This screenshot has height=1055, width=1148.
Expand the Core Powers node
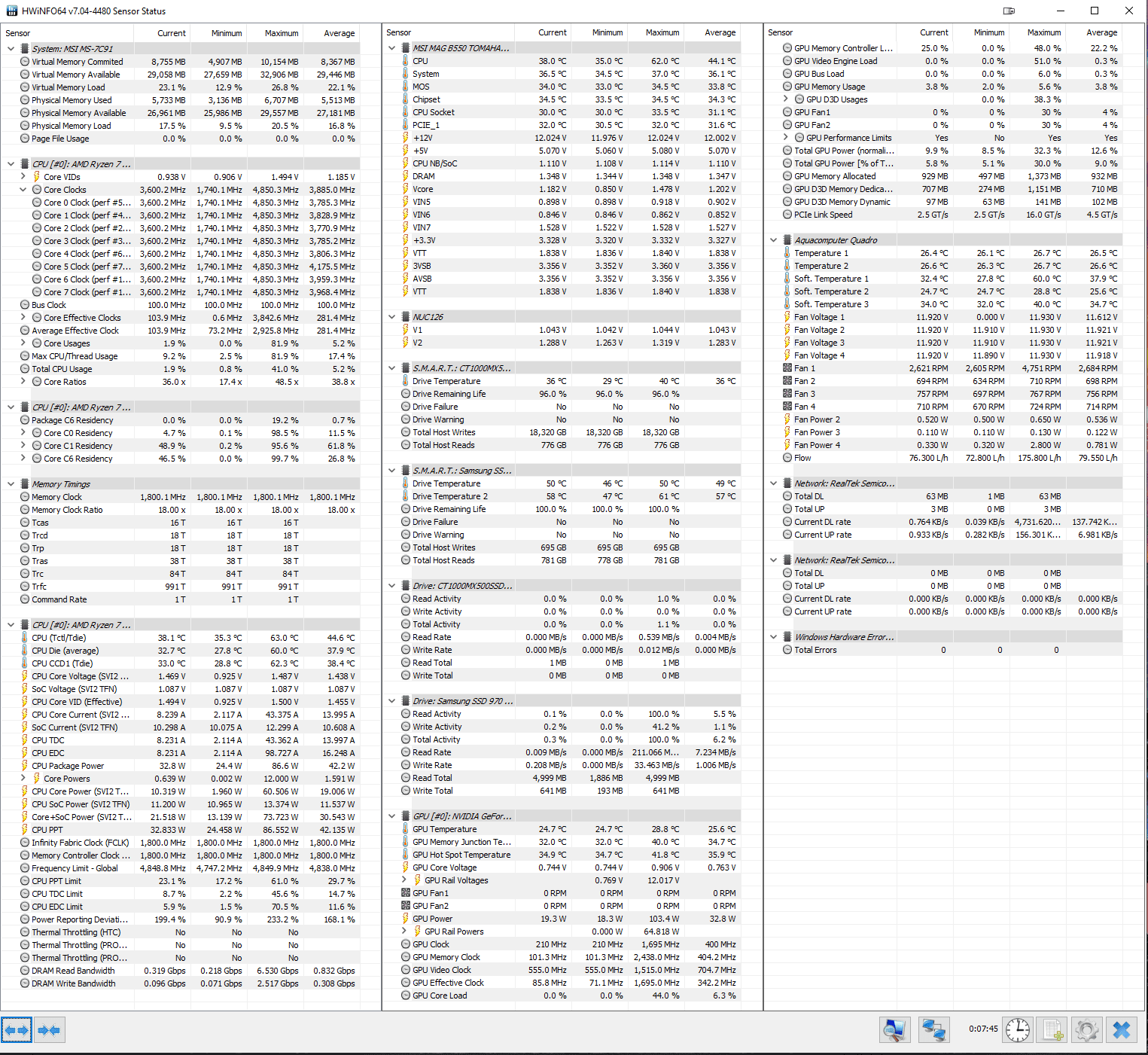coord(23,779)
